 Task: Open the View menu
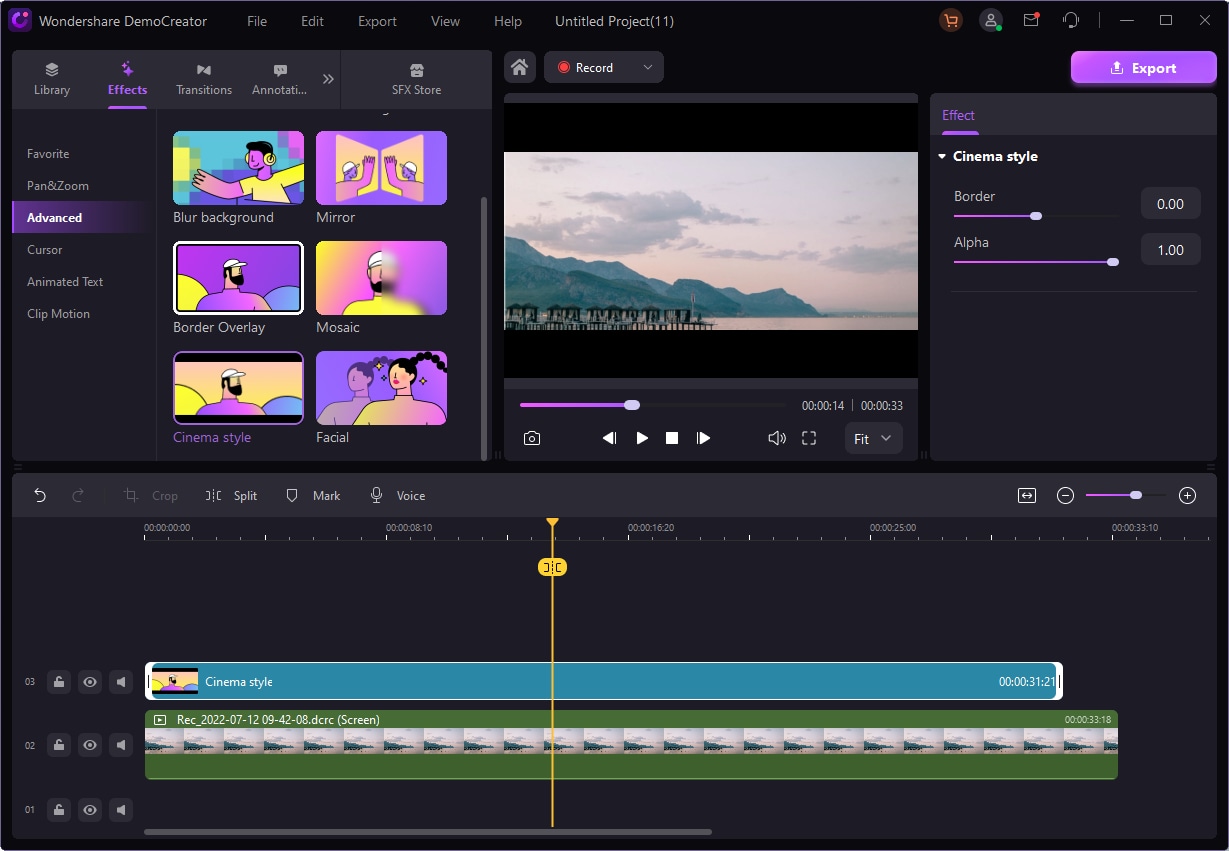point(445,21)
